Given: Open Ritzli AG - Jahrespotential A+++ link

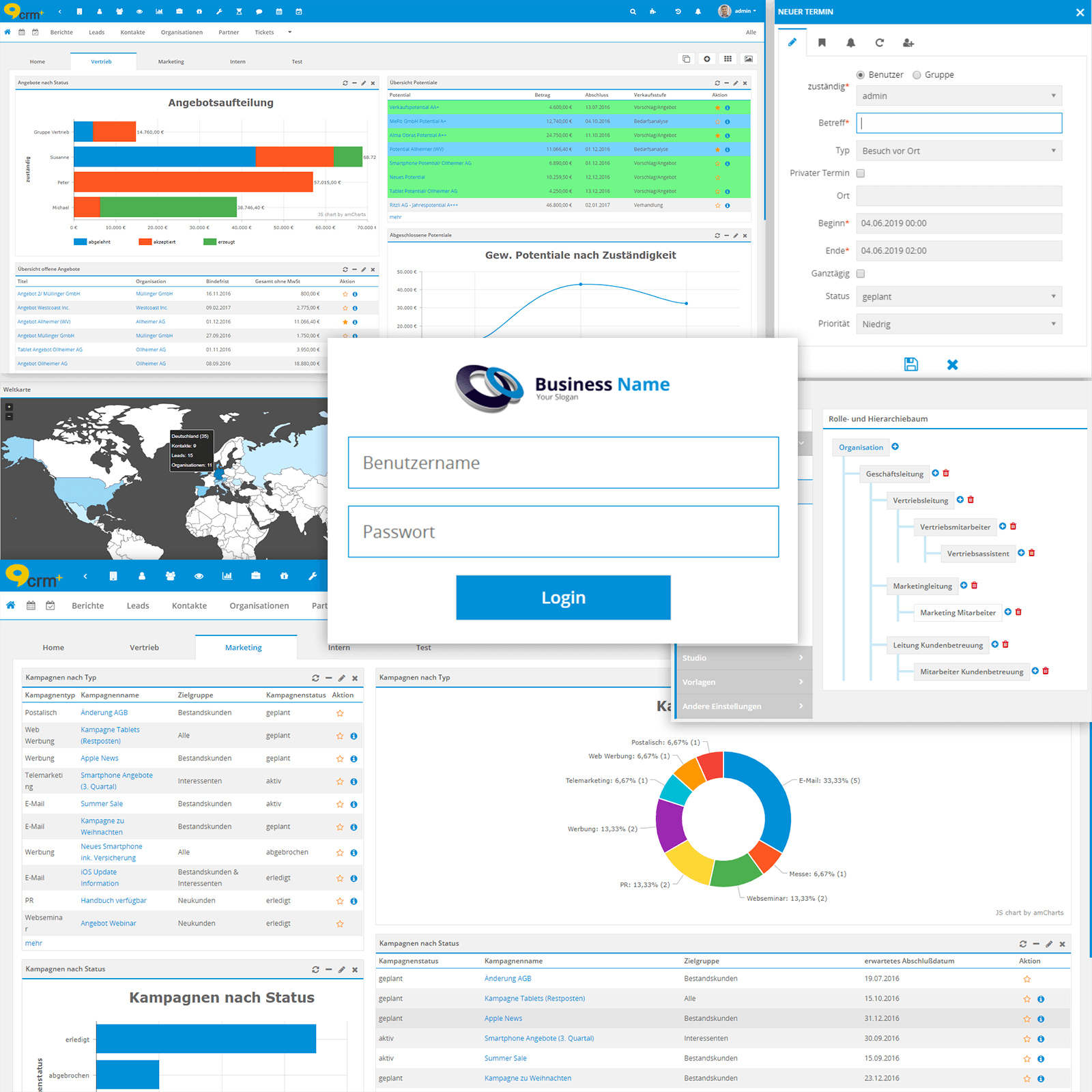Looking at the screenshot, I should pyautogui.click(x=424, y=205).
